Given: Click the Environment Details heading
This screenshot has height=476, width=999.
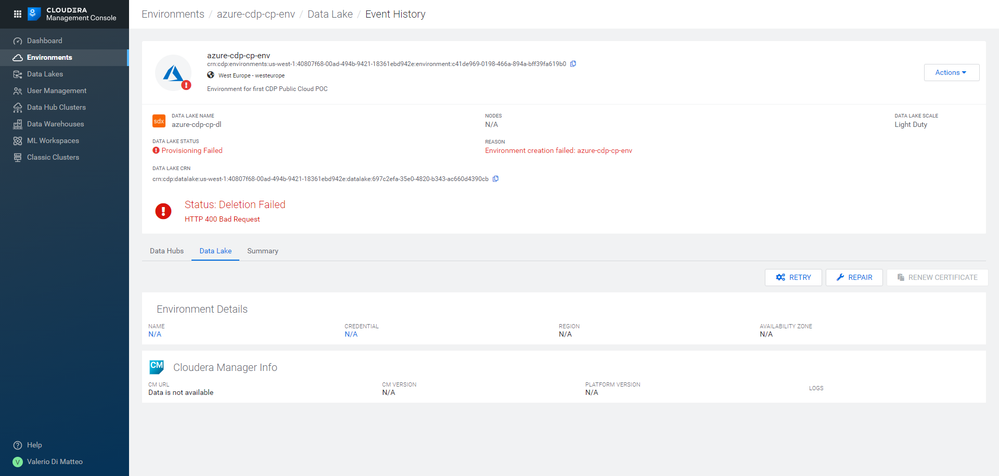Looking at the screenshot, I should 202,309.
